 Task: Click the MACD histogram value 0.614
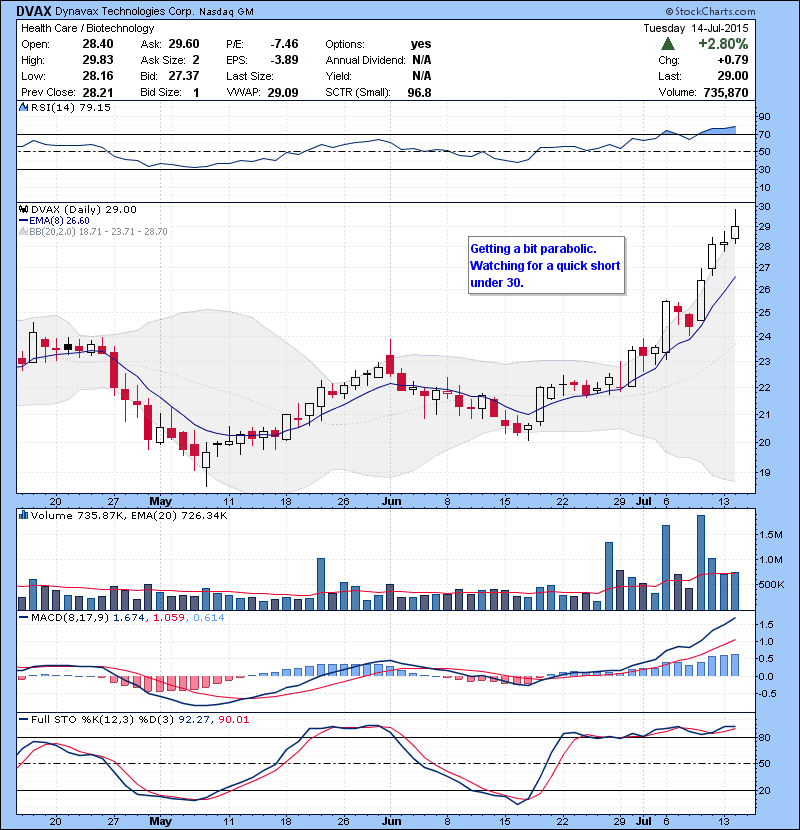209,618
